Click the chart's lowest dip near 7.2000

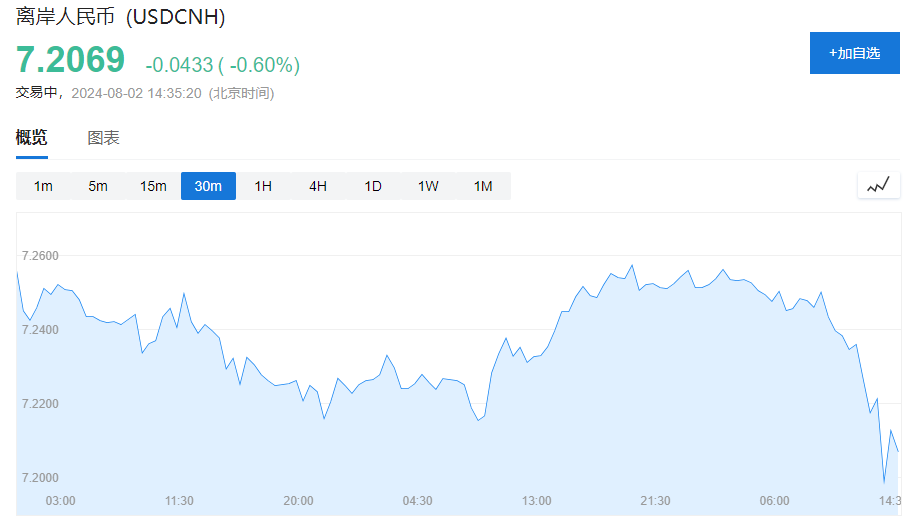click(884, 482)
